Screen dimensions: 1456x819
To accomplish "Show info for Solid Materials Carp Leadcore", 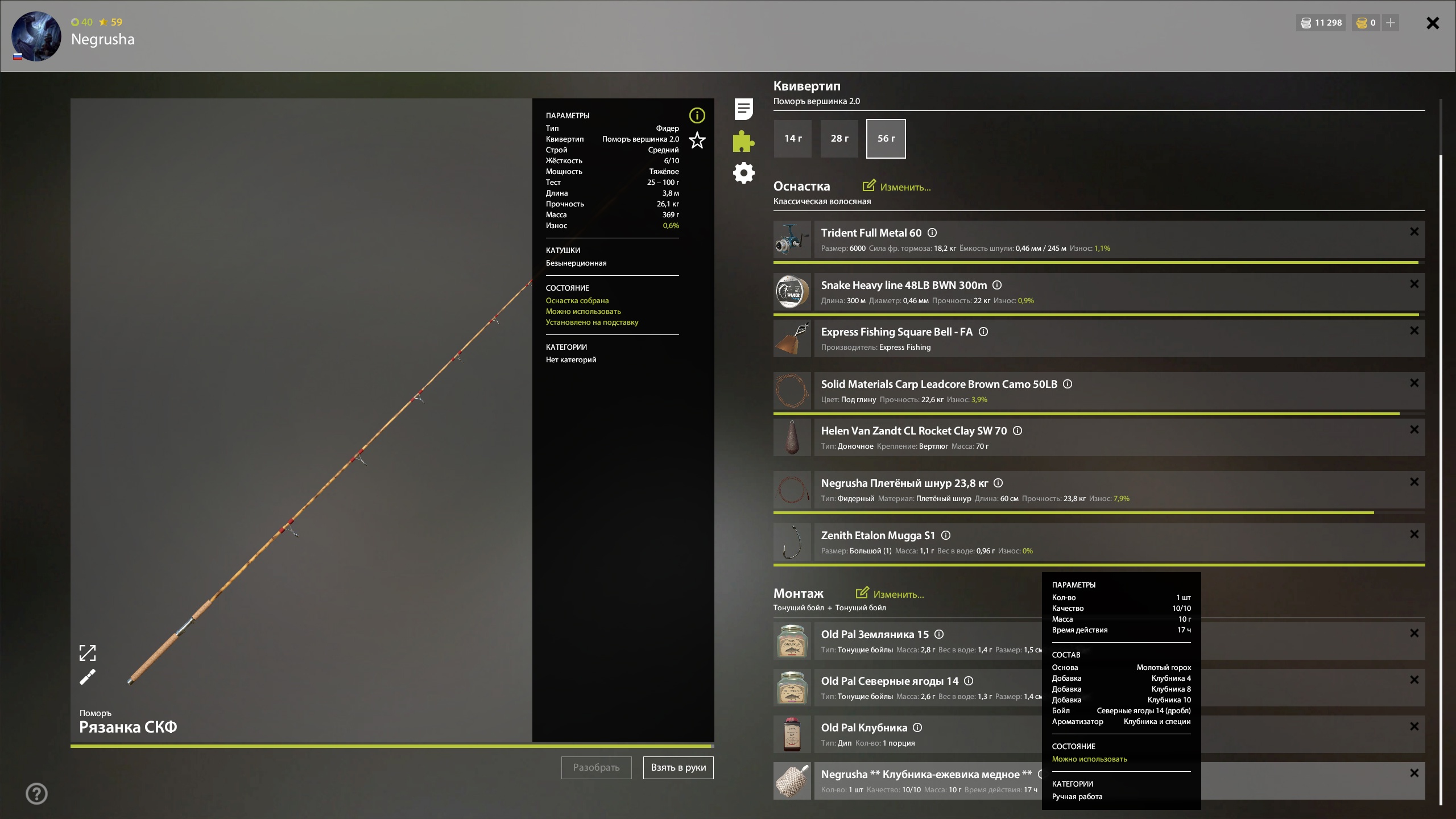I will tap(1068, 384).
